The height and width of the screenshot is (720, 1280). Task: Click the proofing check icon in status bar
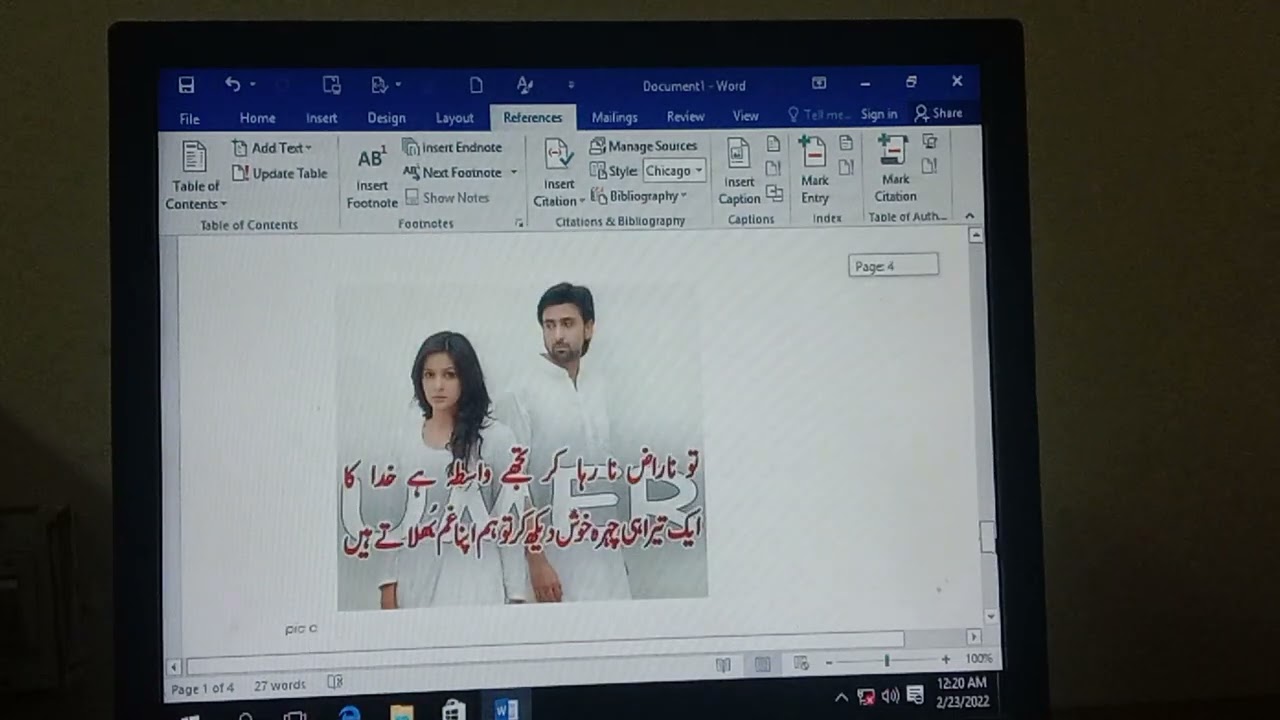[x=335, y=683]
